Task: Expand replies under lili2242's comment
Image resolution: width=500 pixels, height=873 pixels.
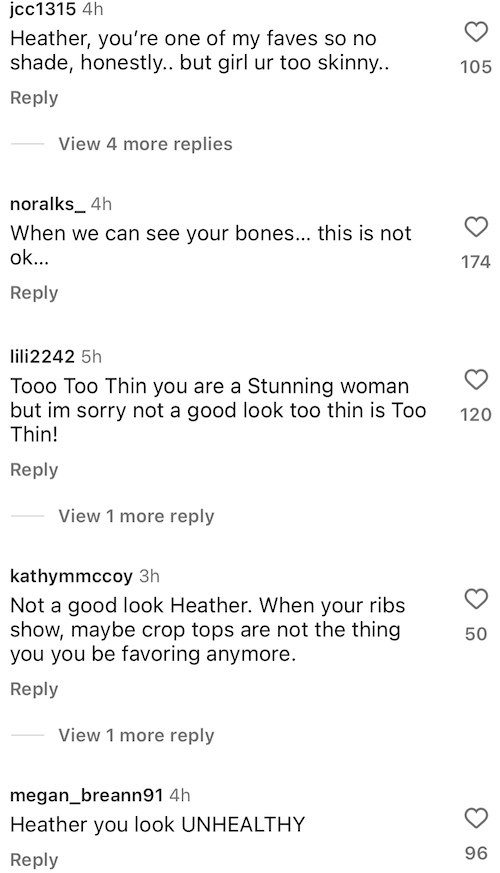Action: (136, 516)
